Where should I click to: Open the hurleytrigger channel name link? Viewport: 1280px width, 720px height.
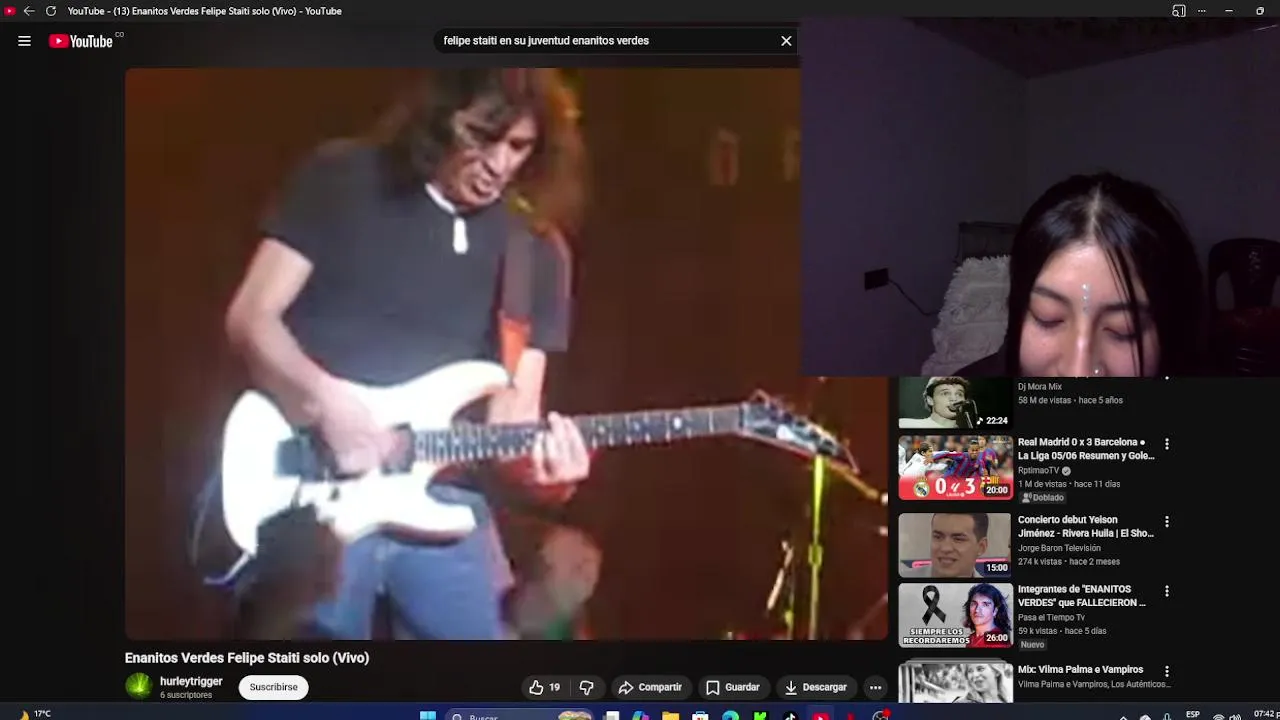point(191,681)
